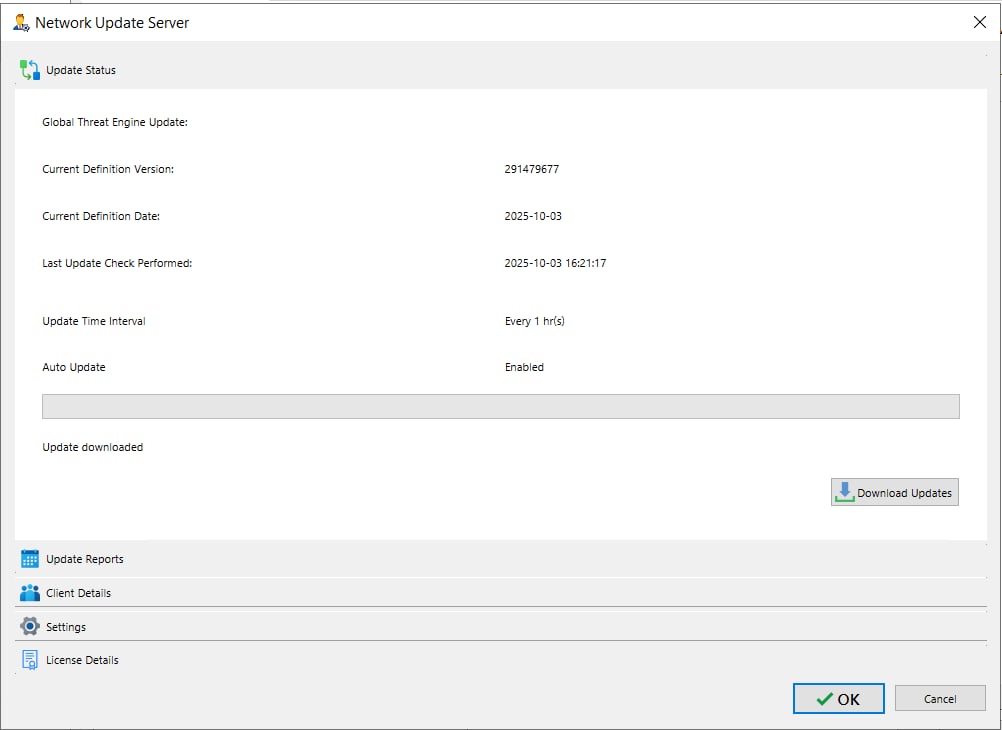Viewport: 1002px width, 730px height.
Task: Click the Update Status sync arrows icon
Action: click(30, 70)
